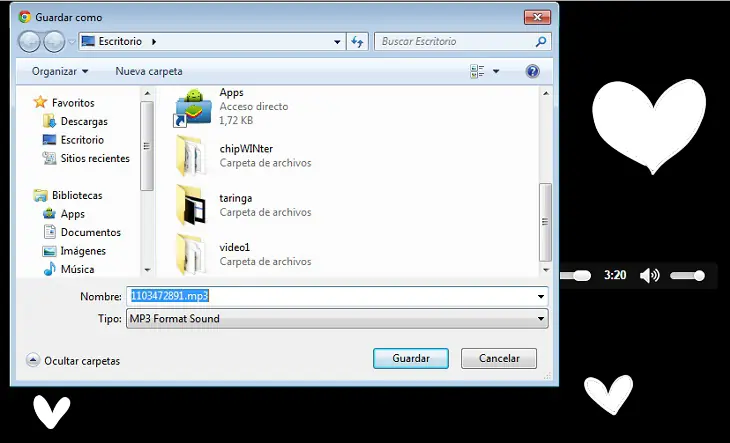This screenshot has height=443, width=730.
Task: Select Sitios recientes in the navigation pane
Action: pyautogui.click(x=95, y=158)
